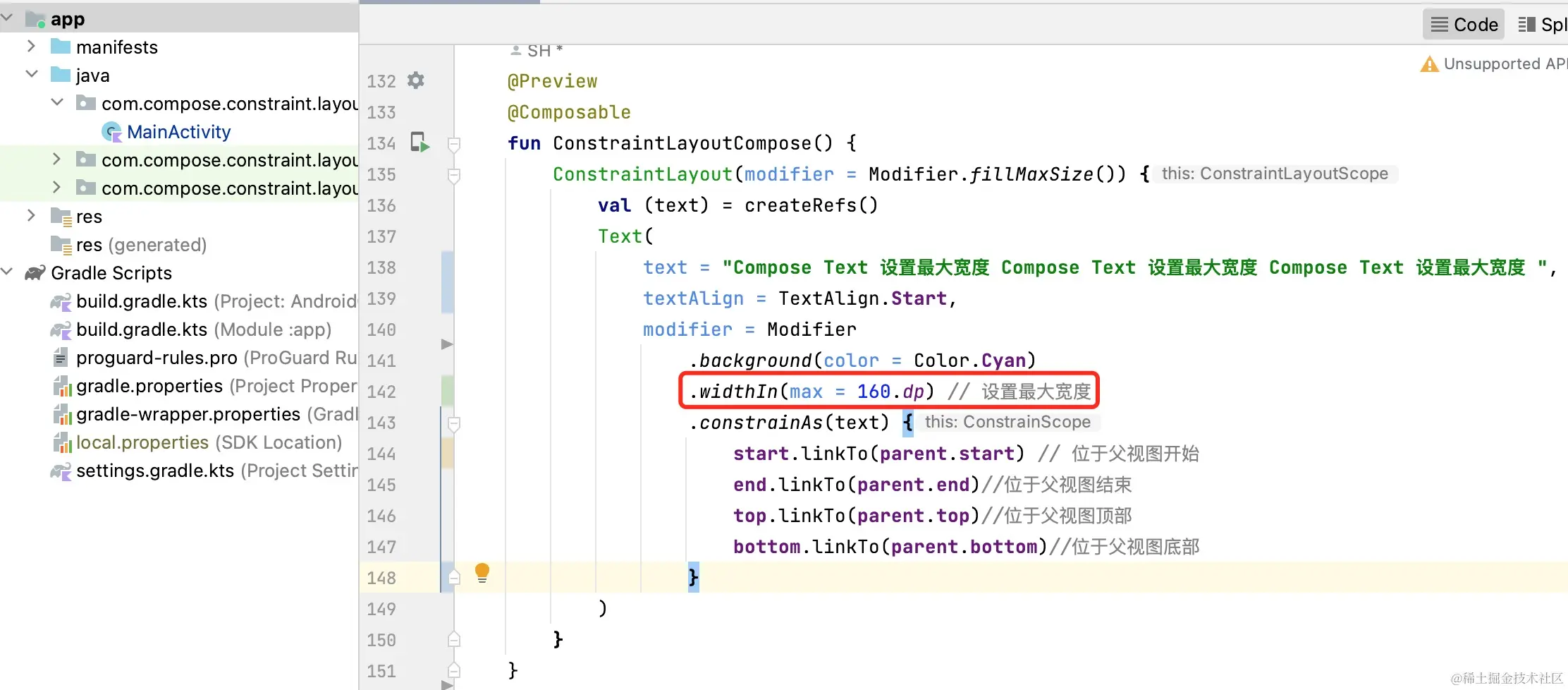Select build.gradle.kts (Project) in the tree
This screenshot has height=690, width=1568.
point(204,301)
